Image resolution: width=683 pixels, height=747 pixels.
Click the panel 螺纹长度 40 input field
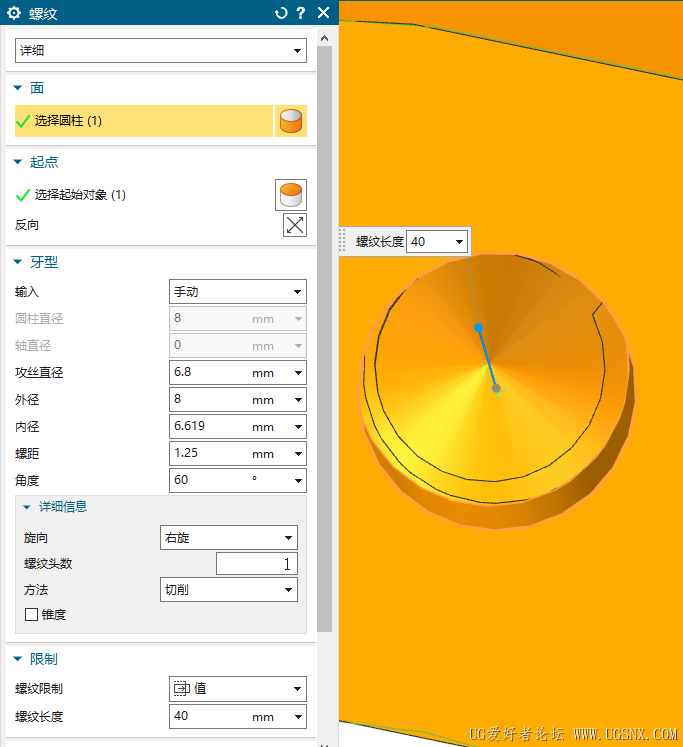(210, 716)
